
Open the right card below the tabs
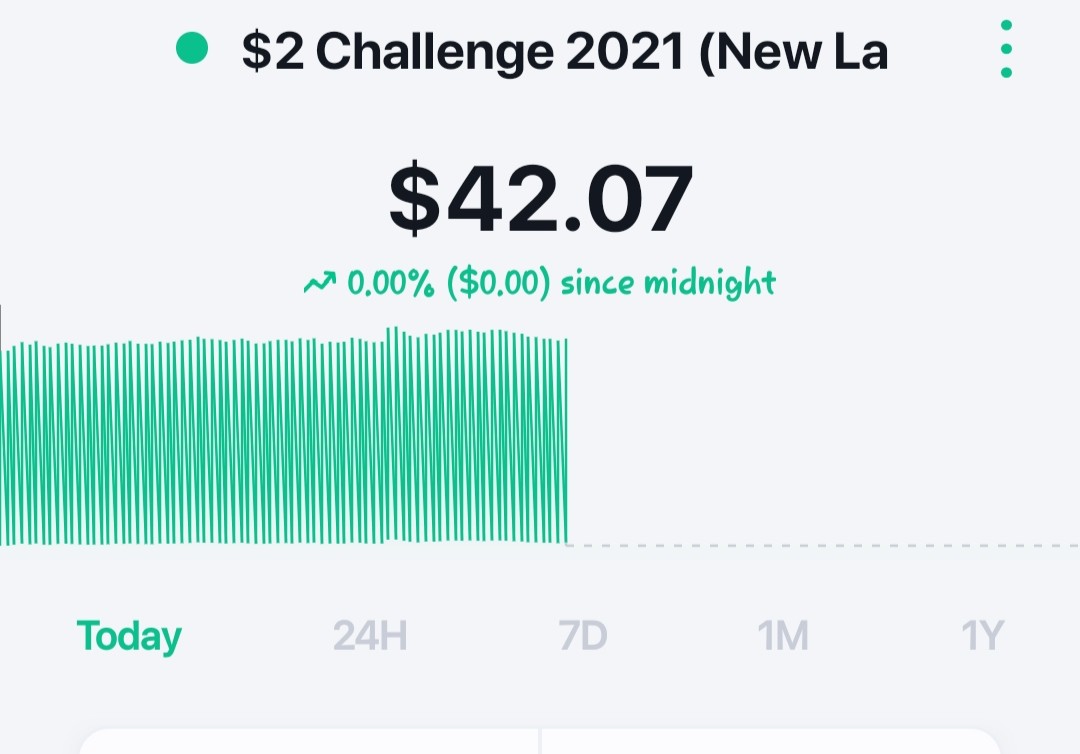pyautogui.click(x=771, y=741)
